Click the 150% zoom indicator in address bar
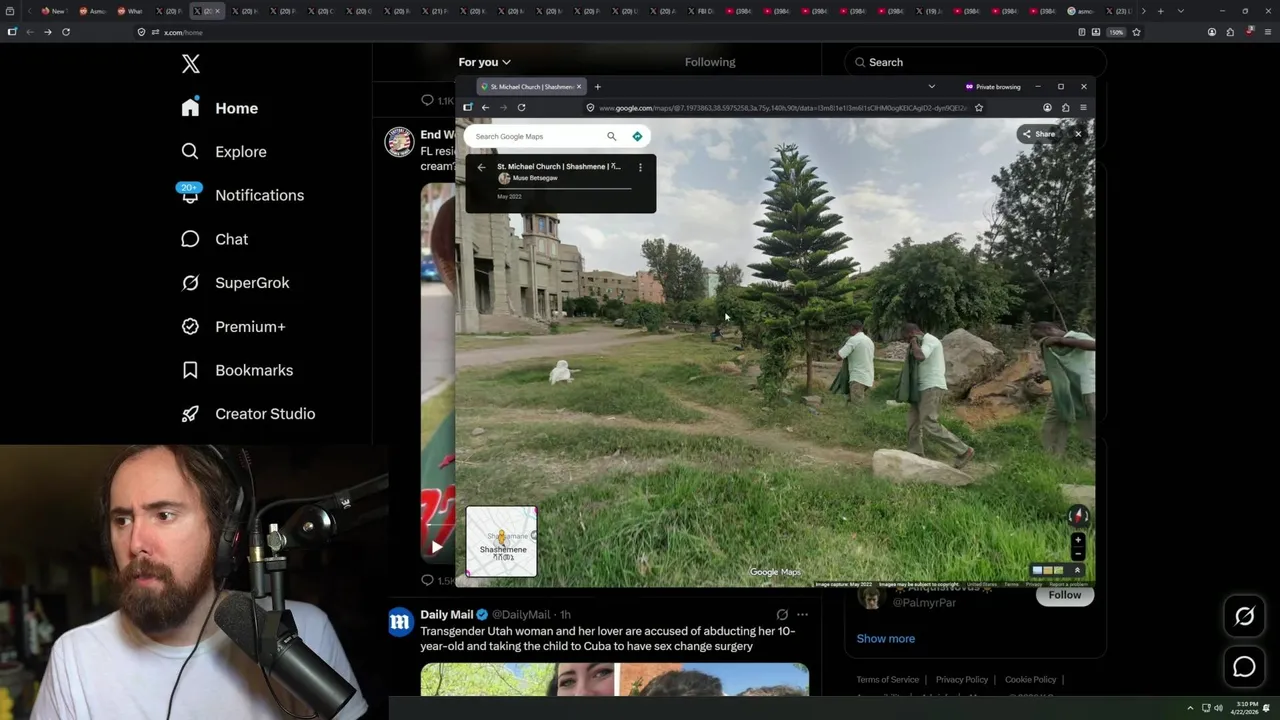 [1116, 32]
